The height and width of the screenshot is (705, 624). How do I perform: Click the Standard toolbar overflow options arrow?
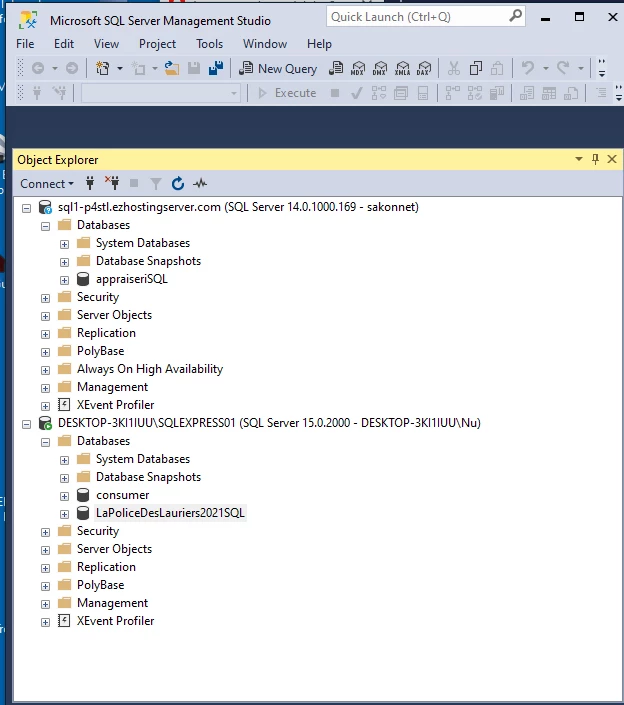tap(602, 68)
